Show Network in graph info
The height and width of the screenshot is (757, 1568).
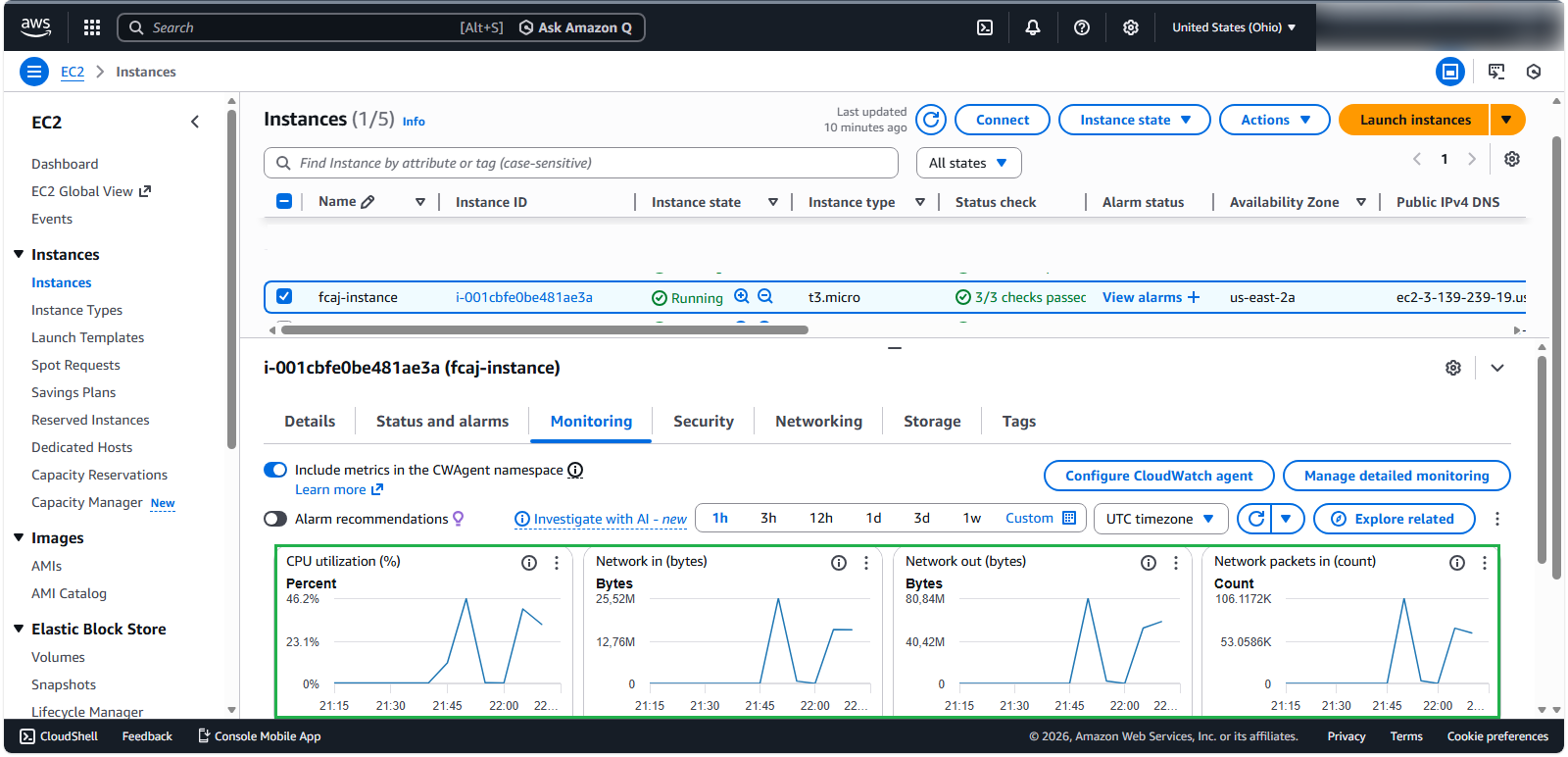pos(839,563)
